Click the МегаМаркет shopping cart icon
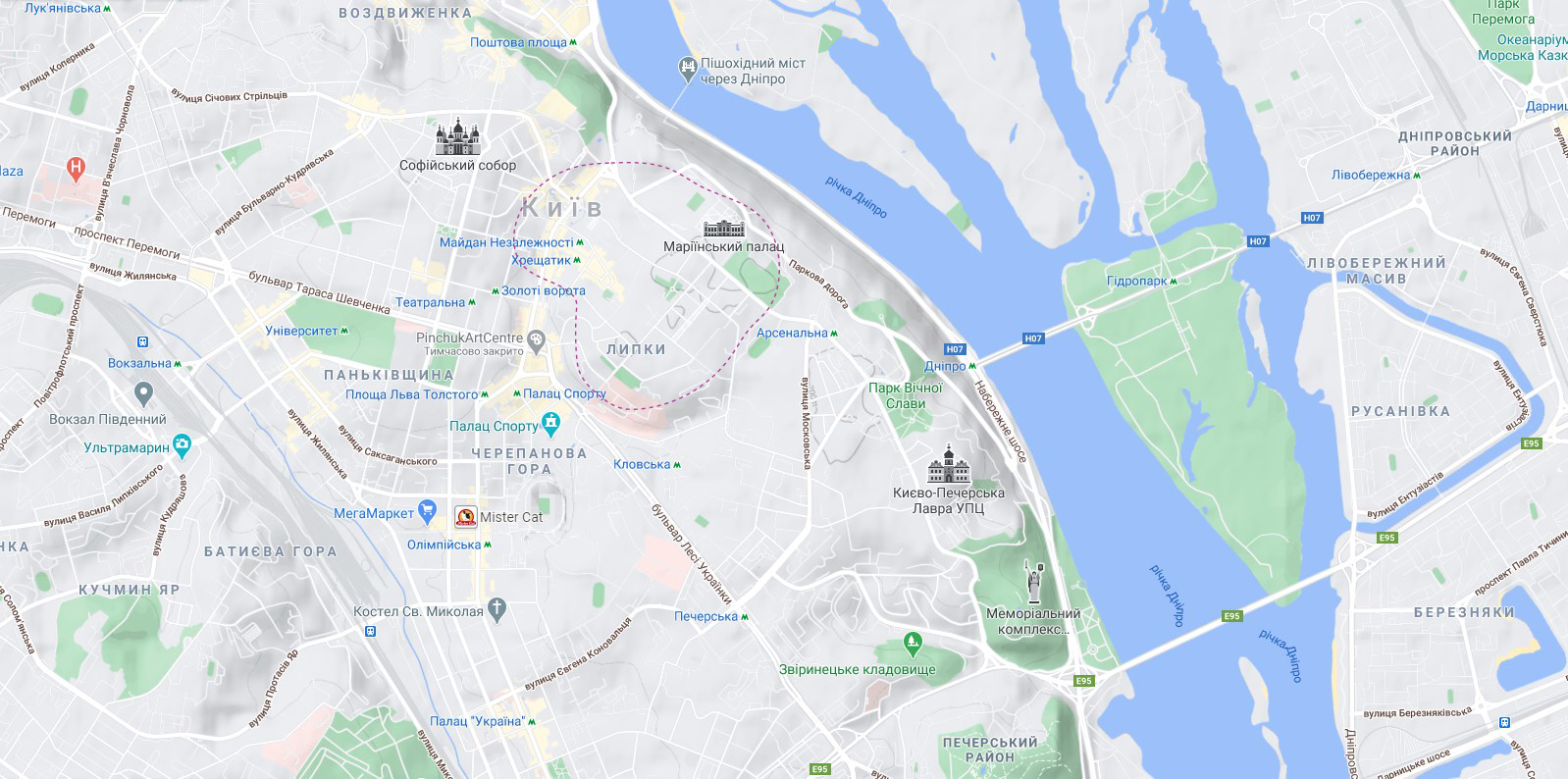This screenshot has height=779, width=1568. click(427, 511)
